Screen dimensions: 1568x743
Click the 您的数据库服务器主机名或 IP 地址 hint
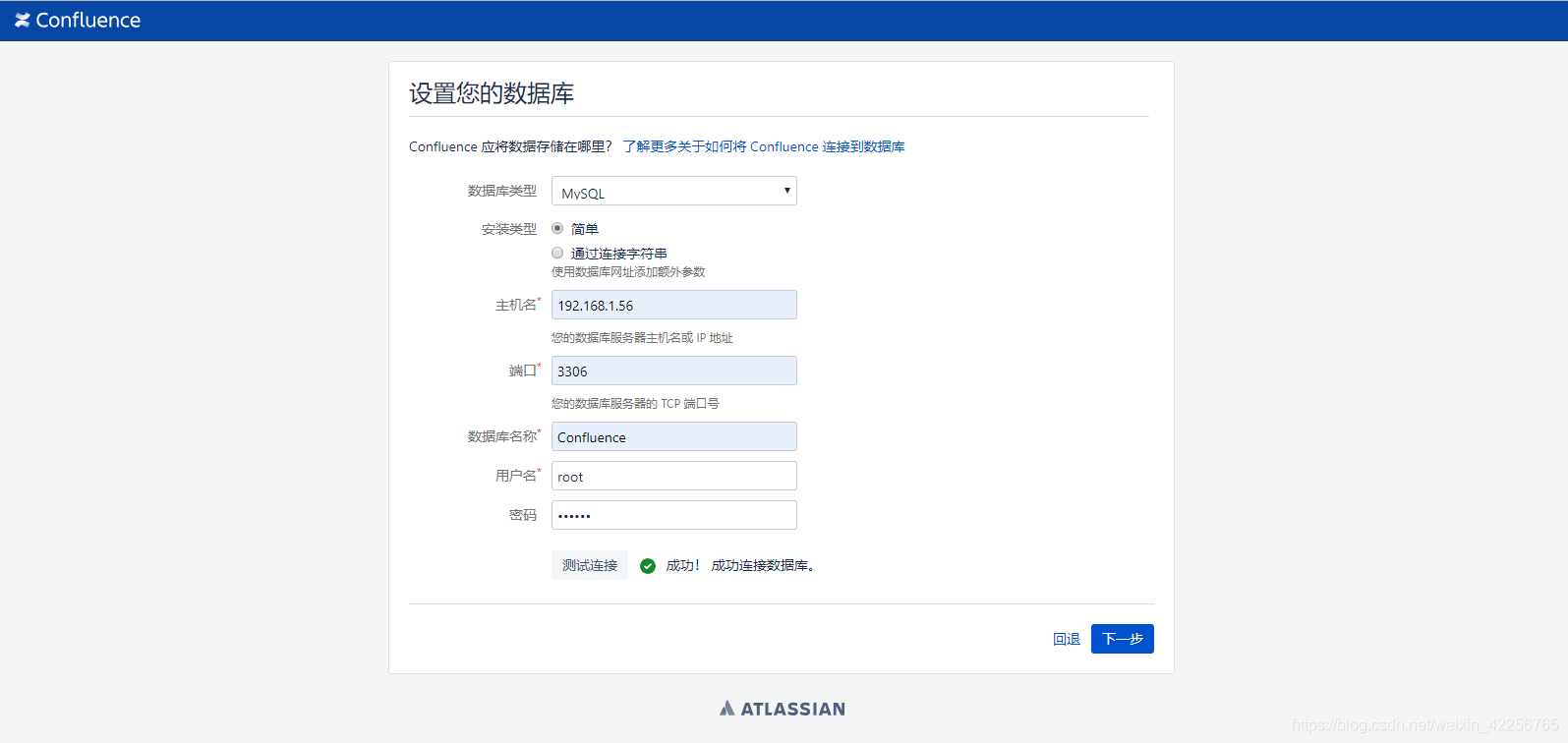coord(642,338)
